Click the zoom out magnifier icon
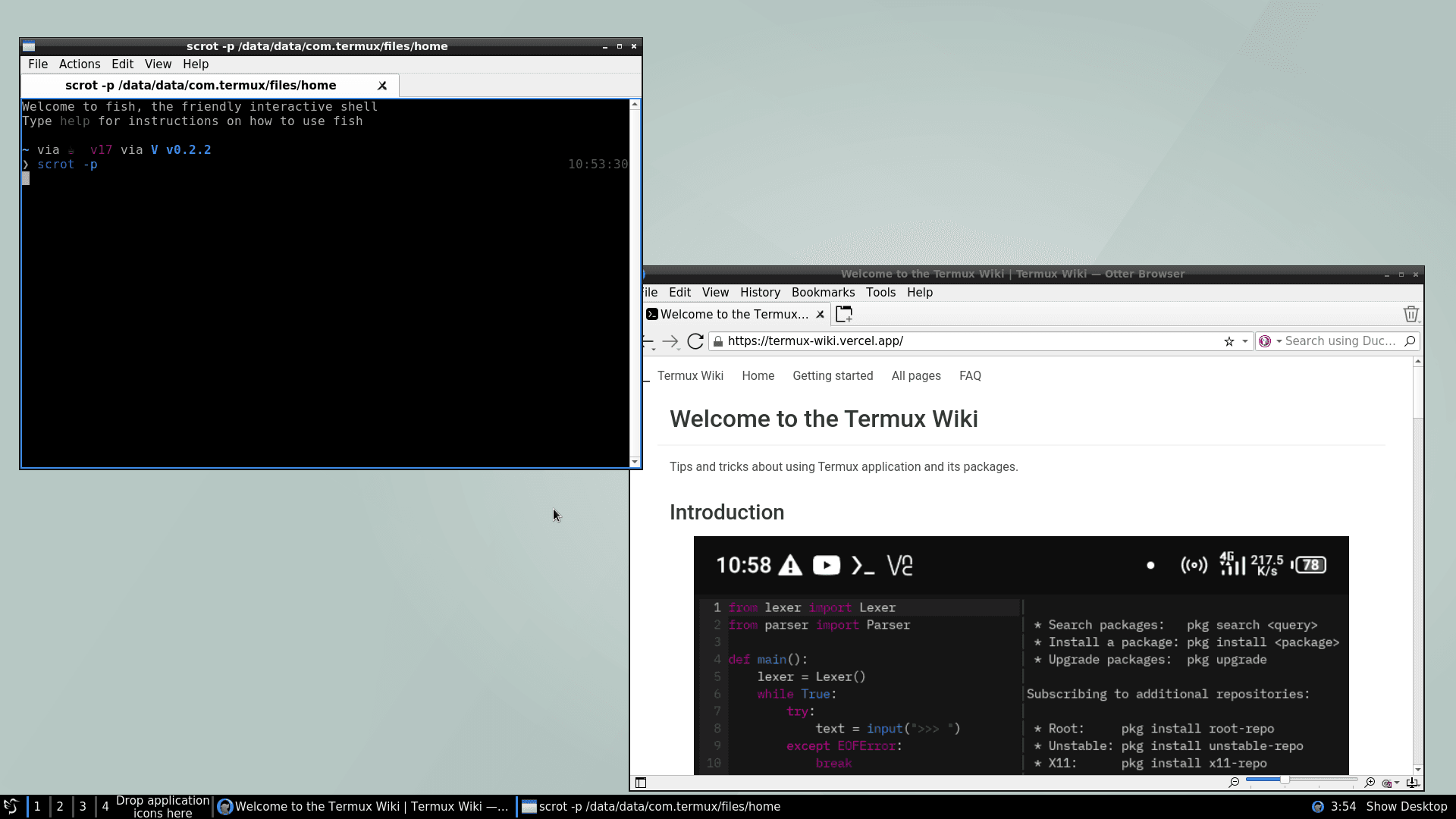This screenshot has width=1456, height=819. pos(1234,783)
